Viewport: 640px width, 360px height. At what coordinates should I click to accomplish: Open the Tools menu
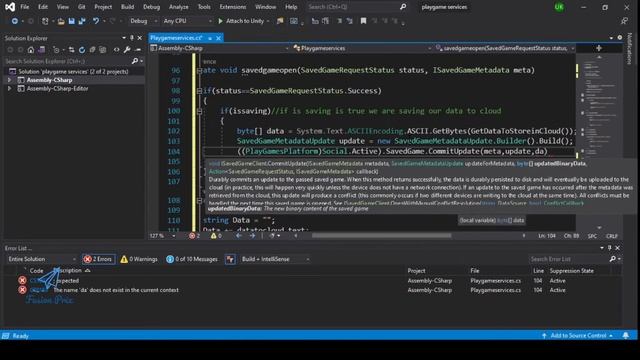coord(204,7)
